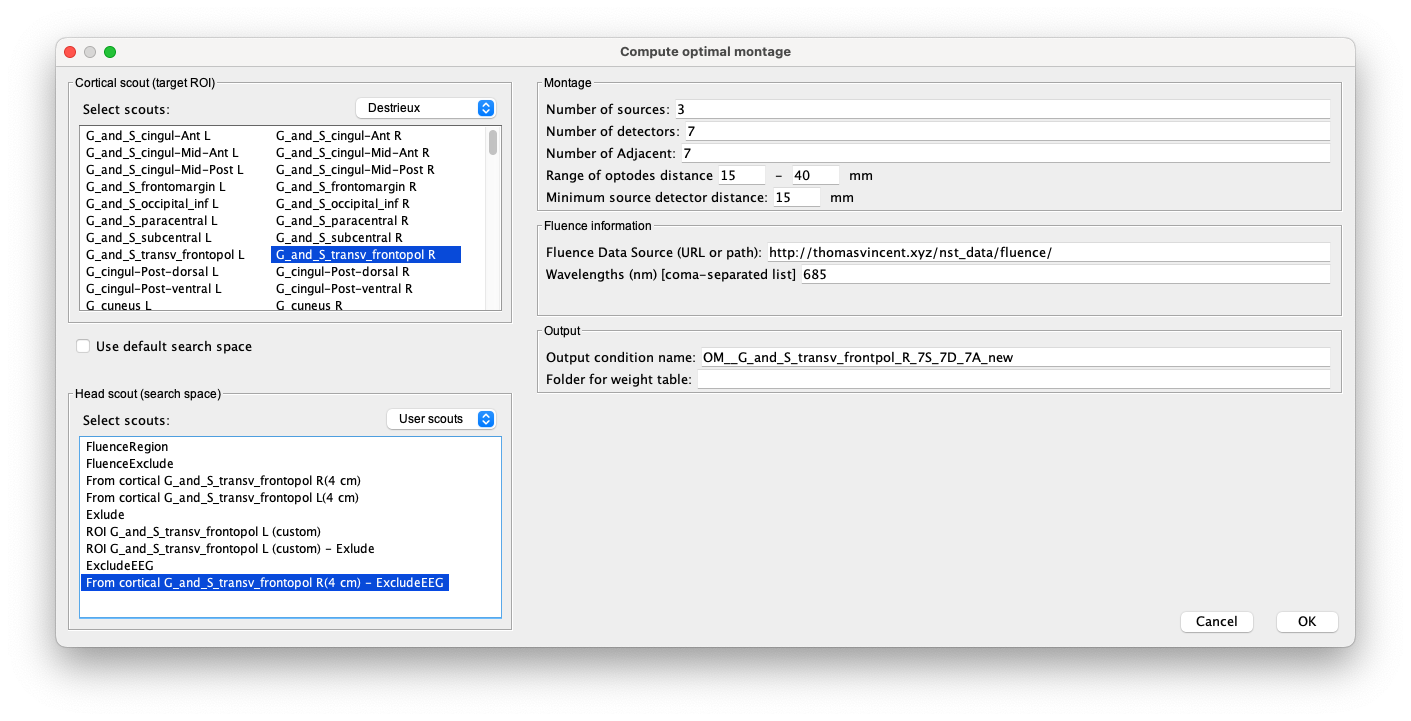Edit Minimum source detector distance field
Image resolution: width=1411 pixels, height=721 pixels.
(796, 197)
